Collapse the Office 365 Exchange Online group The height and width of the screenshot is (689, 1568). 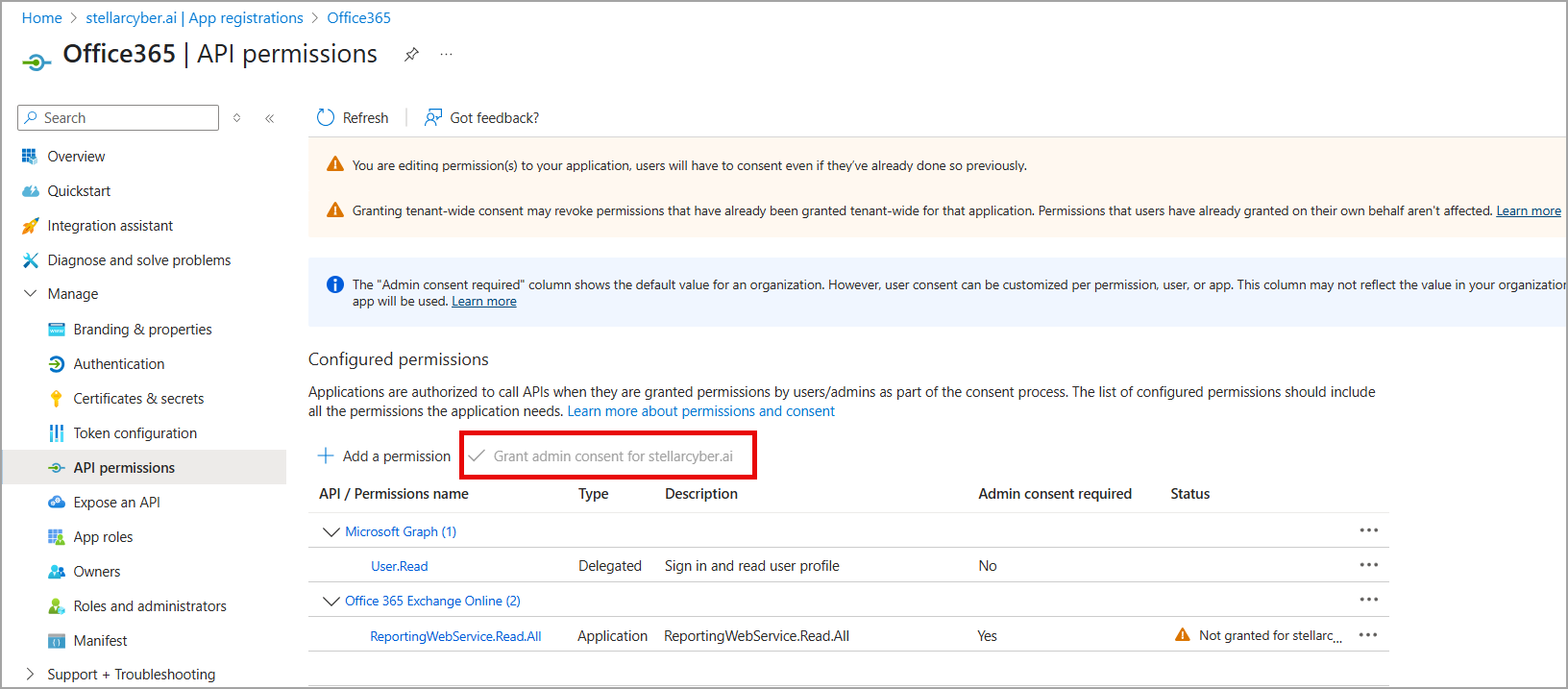coord(331,601)
